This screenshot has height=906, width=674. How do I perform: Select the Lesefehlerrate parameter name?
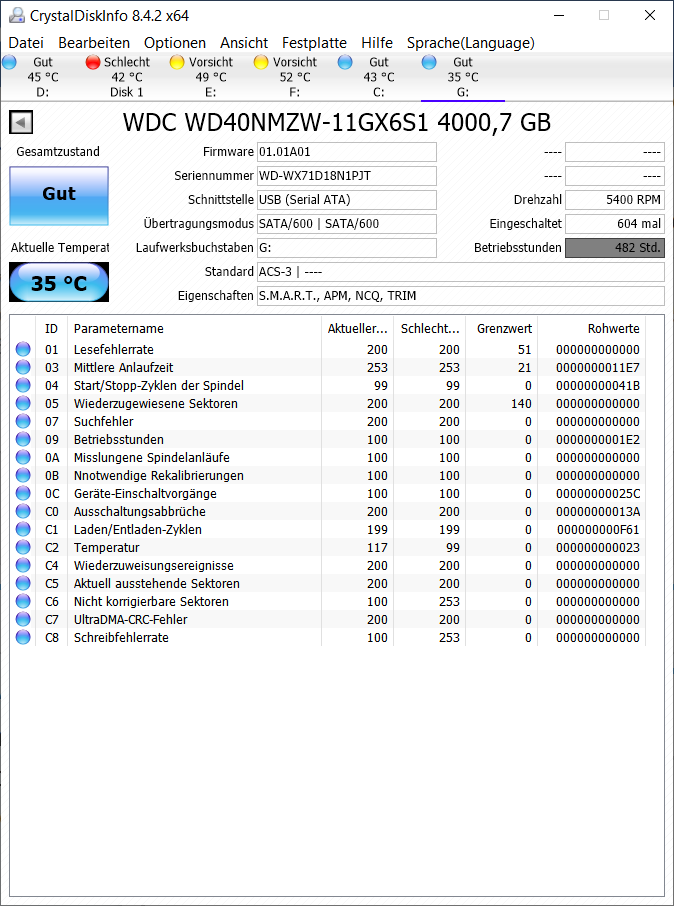pos(113,350)
